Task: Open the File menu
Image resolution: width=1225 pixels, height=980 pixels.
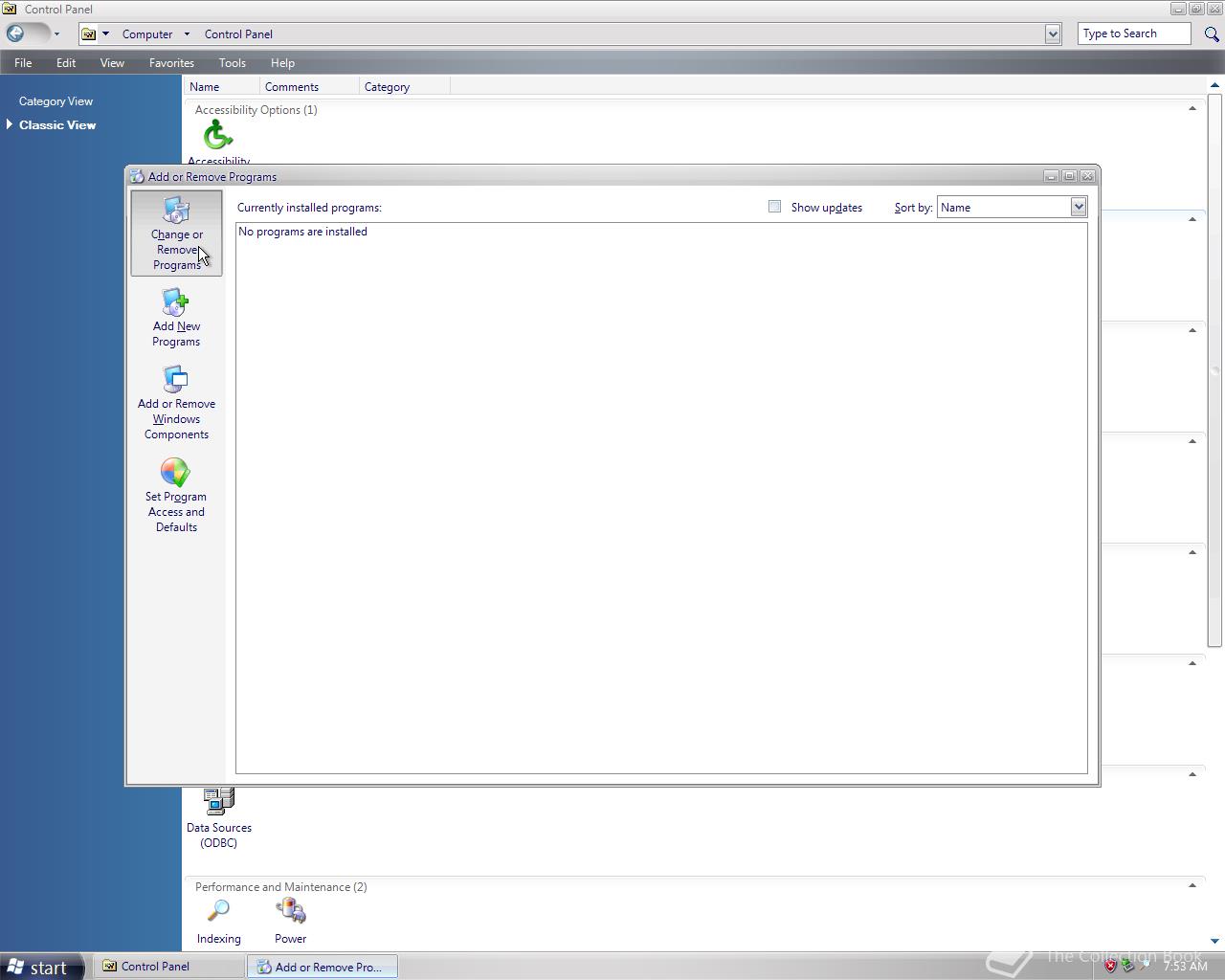Action: pyautogui.click(x=23, y=62)
